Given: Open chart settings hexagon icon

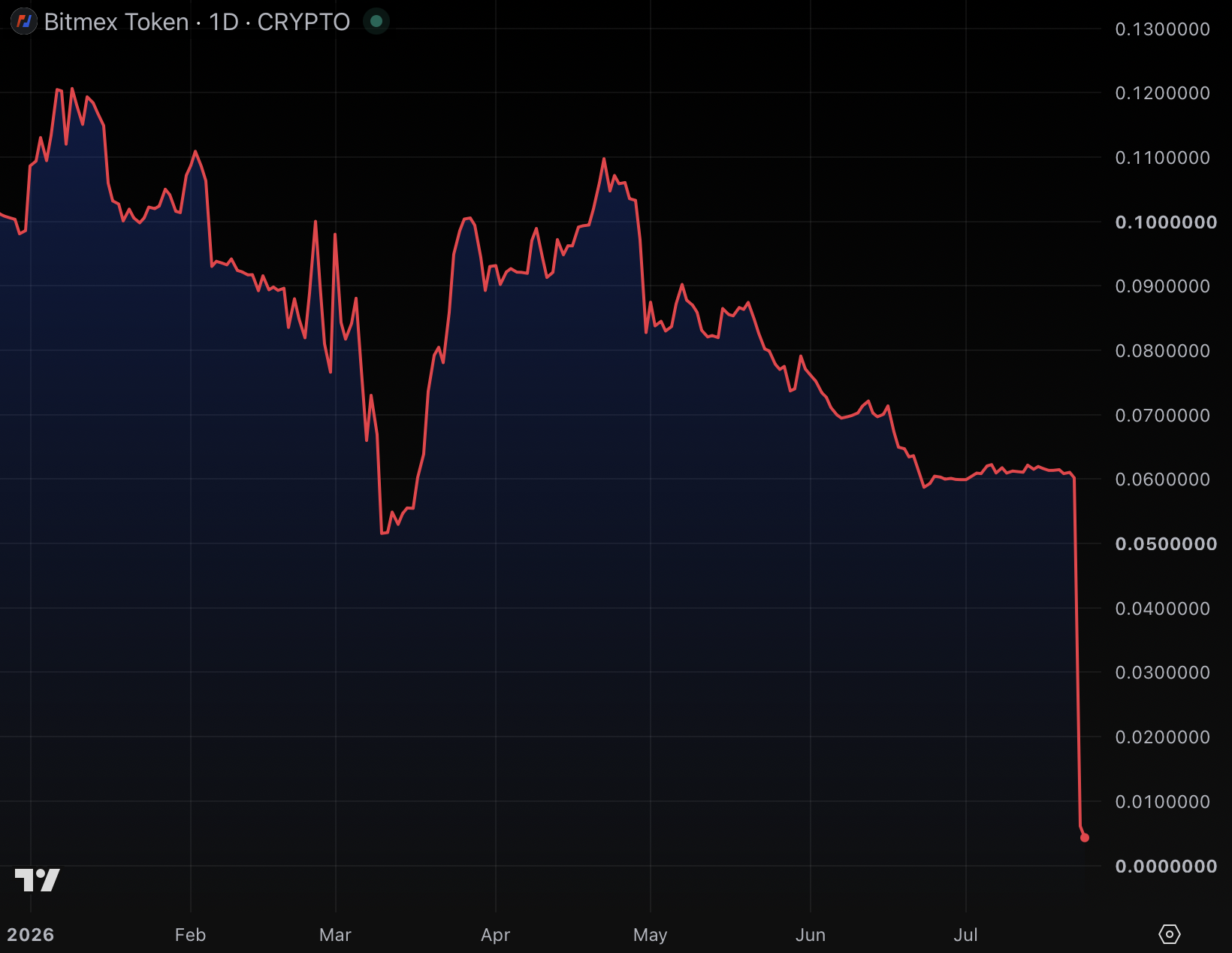Looking at the screenshot, I should [1170, 934].
